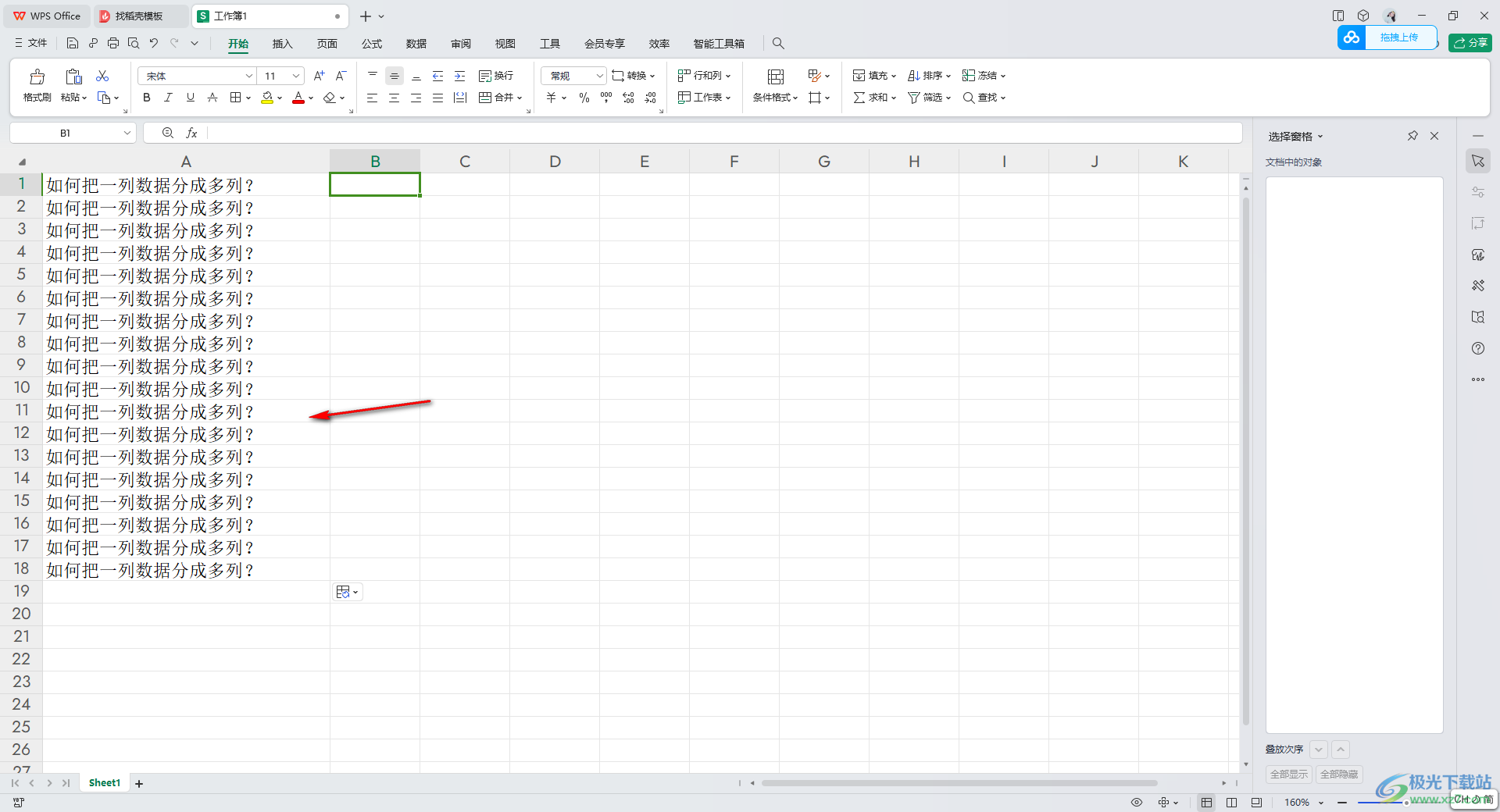The height and width of the screenshot is (812, 1500).
Task: Click the green Share (分享) button
Action: click(x=1470, y=43)
